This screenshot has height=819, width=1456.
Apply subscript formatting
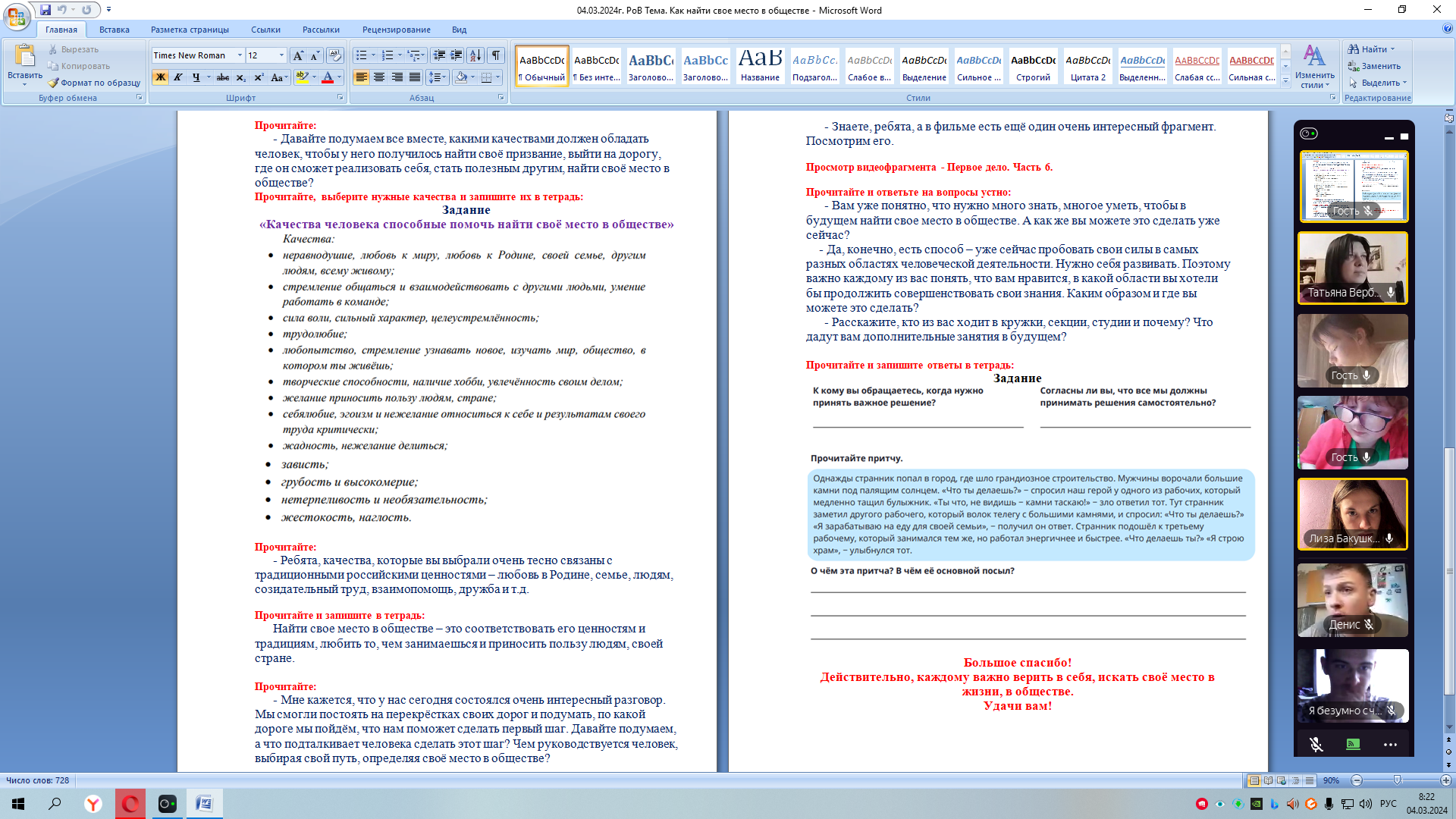pos(240,77)
